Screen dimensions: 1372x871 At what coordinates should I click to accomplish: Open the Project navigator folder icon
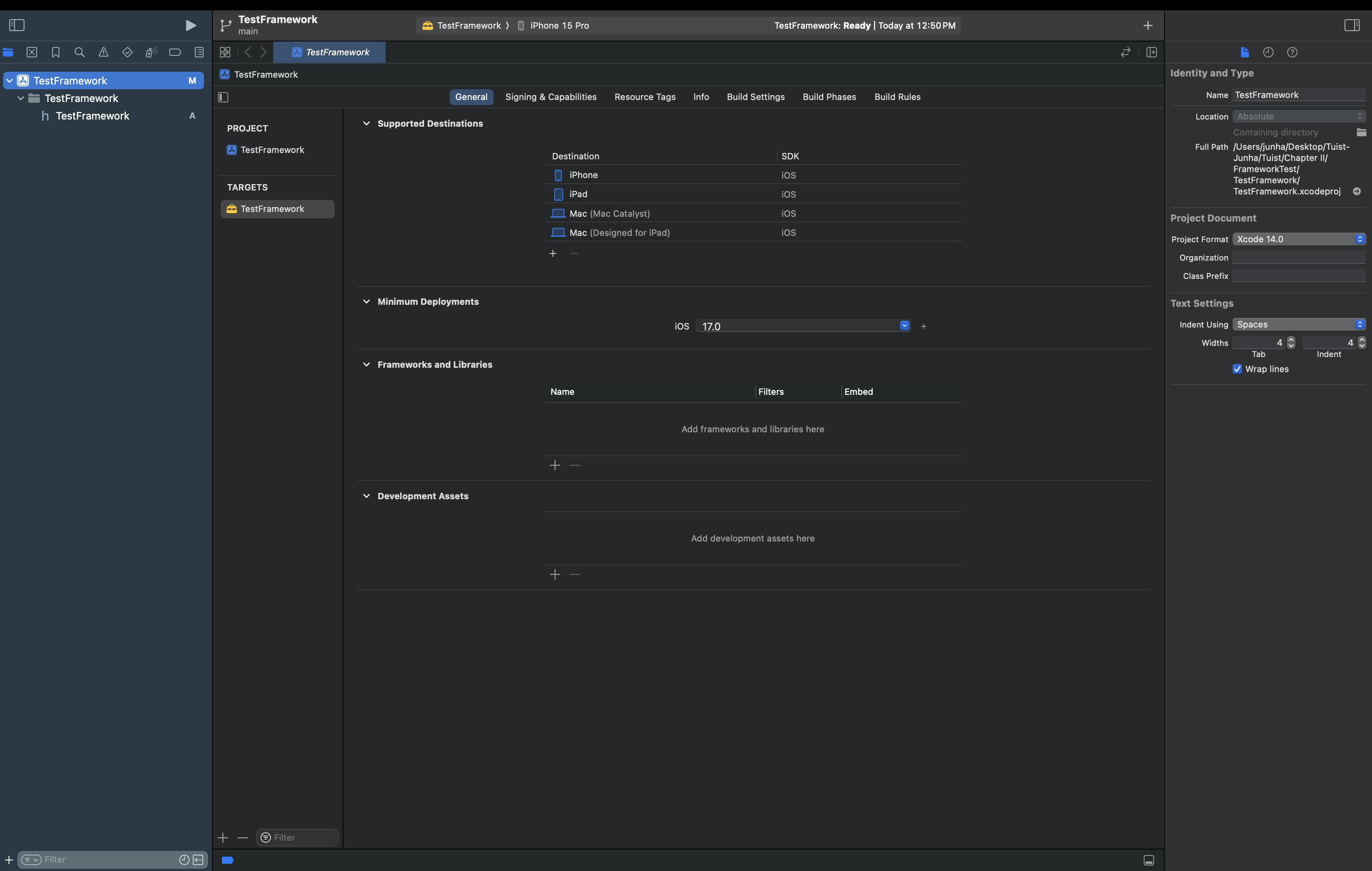tap(8, 53)
